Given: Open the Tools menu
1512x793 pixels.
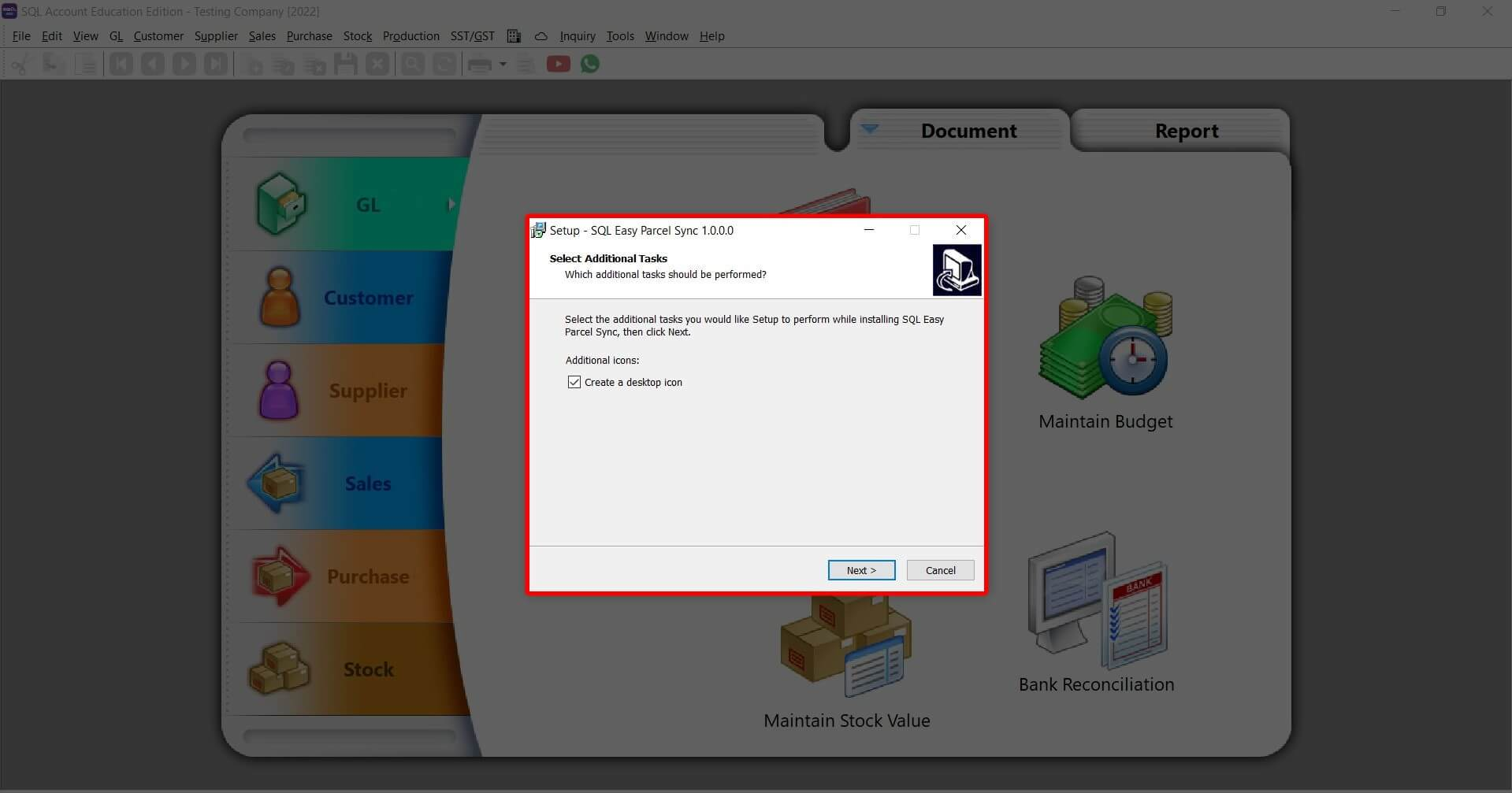Looking at the screenshot, I should click(620, 36).
